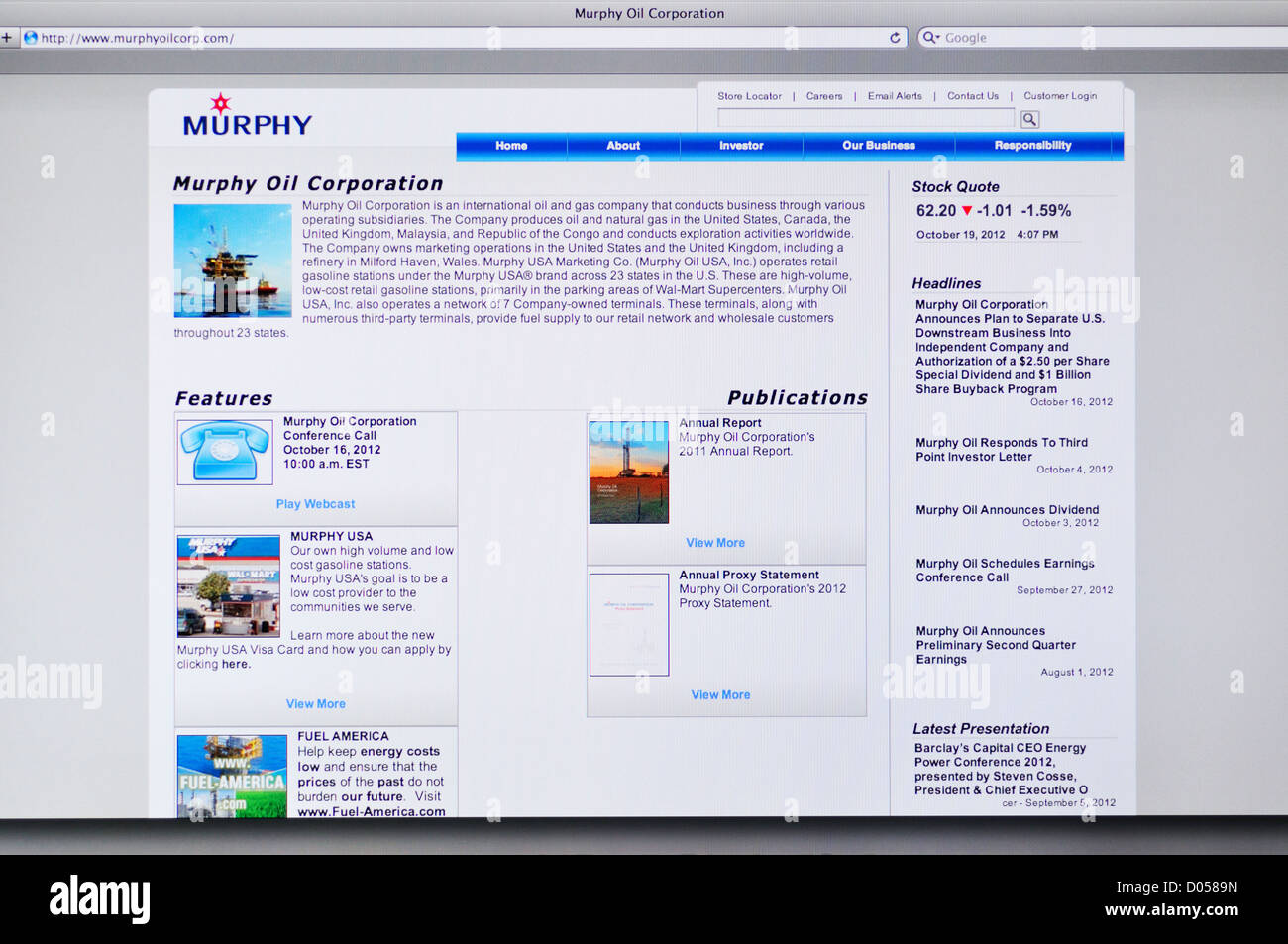
Task: Click the Annual Proxy Statement title
Action: [749, 576]
